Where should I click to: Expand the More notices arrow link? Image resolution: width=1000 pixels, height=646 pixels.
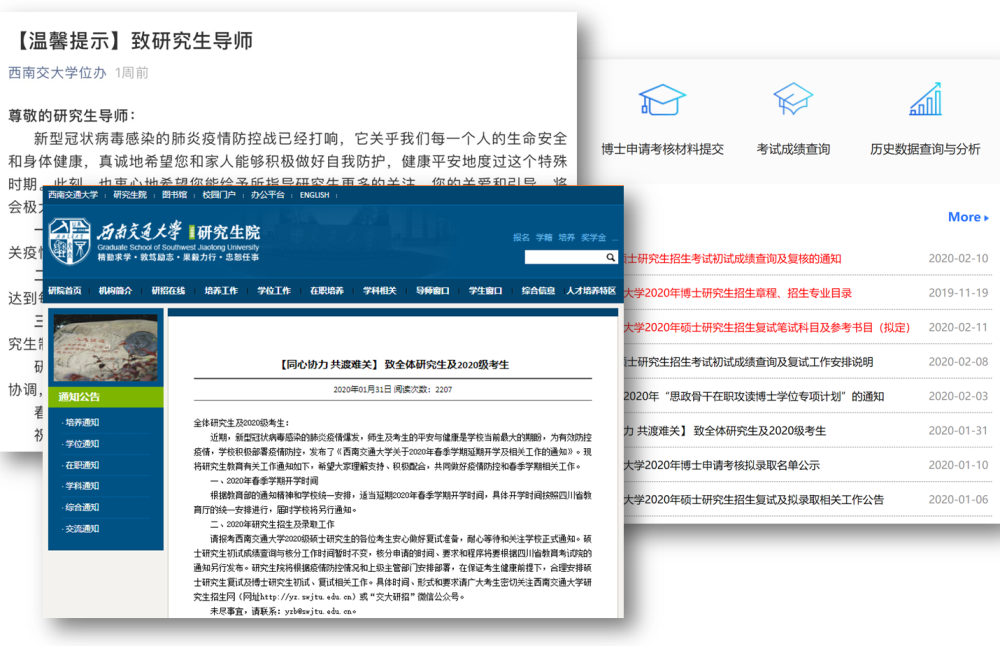coord(968,217)
